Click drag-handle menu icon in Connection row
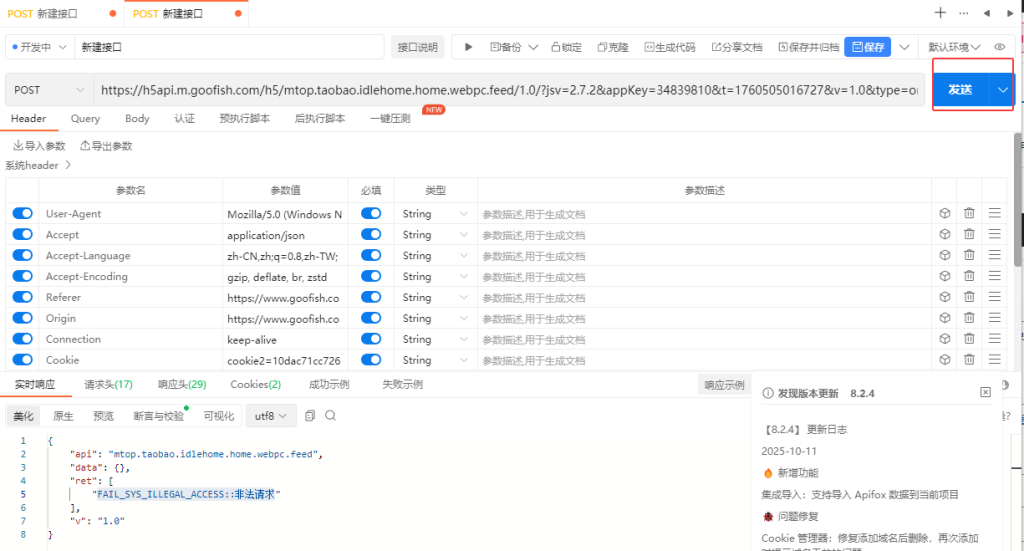This screenshot has height=551, width=1024. coord(995,338)
